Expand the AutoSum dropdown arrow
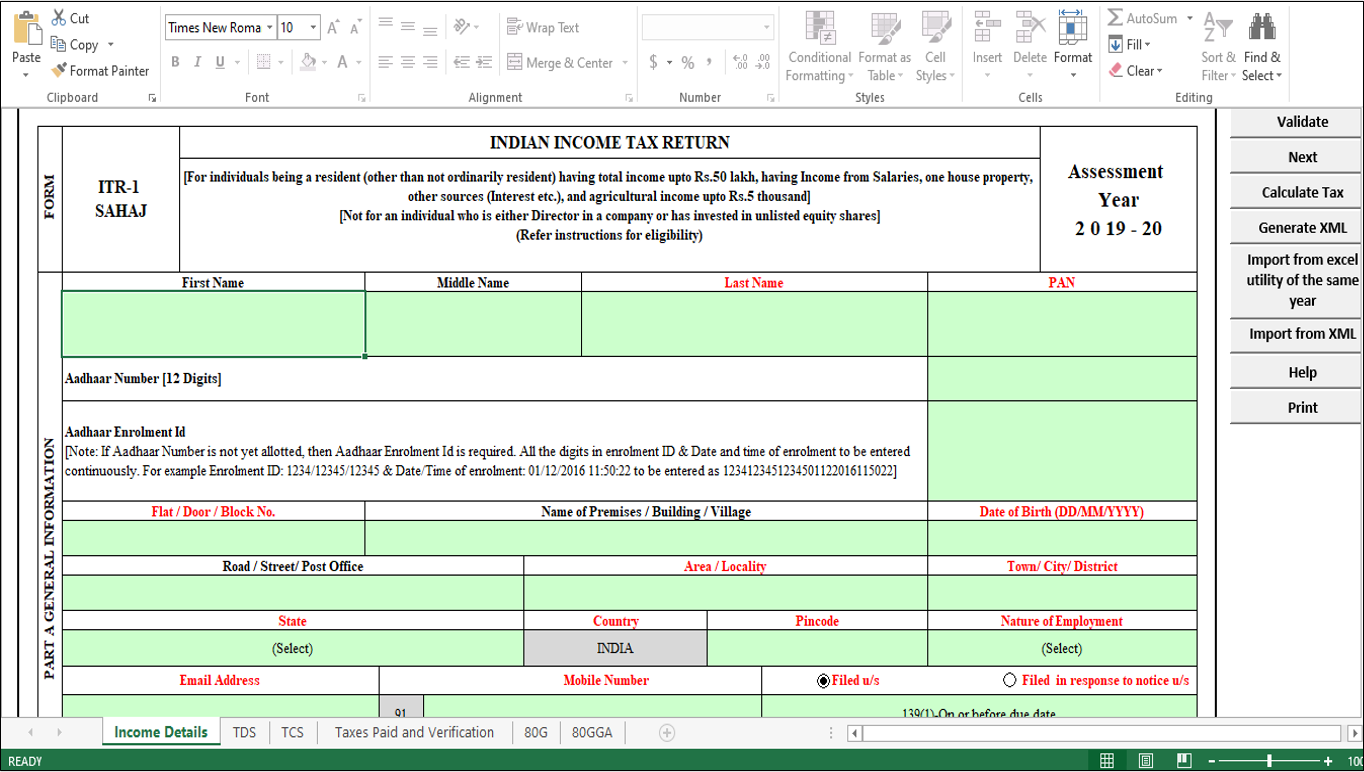Viewport: 1364px width, 772px height. point(1189,18)
